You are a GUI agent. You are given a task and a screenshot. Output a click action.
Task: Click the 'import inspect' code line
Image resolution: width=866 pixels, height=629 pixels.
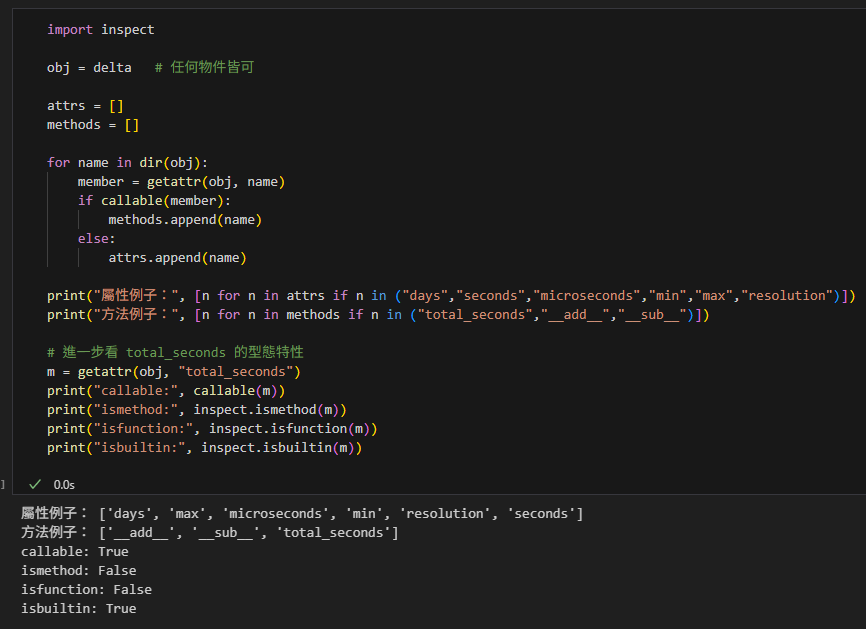[101, 29]
